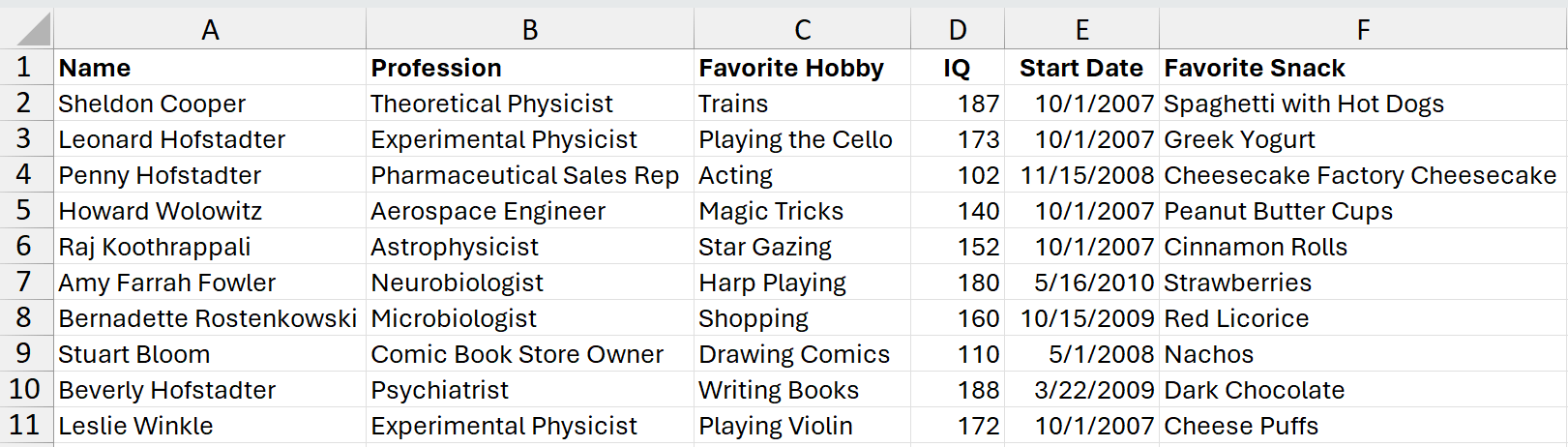Click Bernadette Rostenkowski name cell
This screenshot has width=1568, height=447.
click(208, 318)
